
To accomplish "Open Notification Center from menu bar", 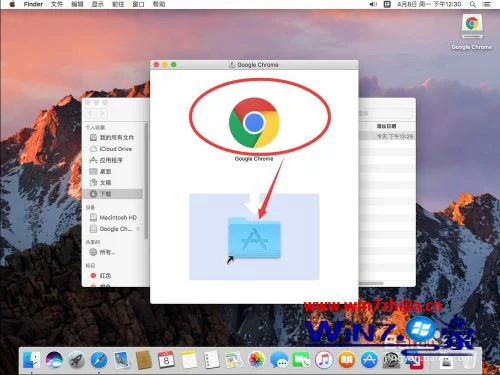I will pos(487,4).
